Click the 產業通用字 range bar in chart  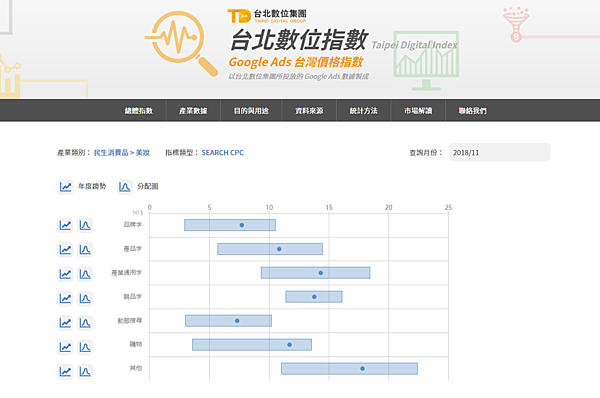point(316,273)
